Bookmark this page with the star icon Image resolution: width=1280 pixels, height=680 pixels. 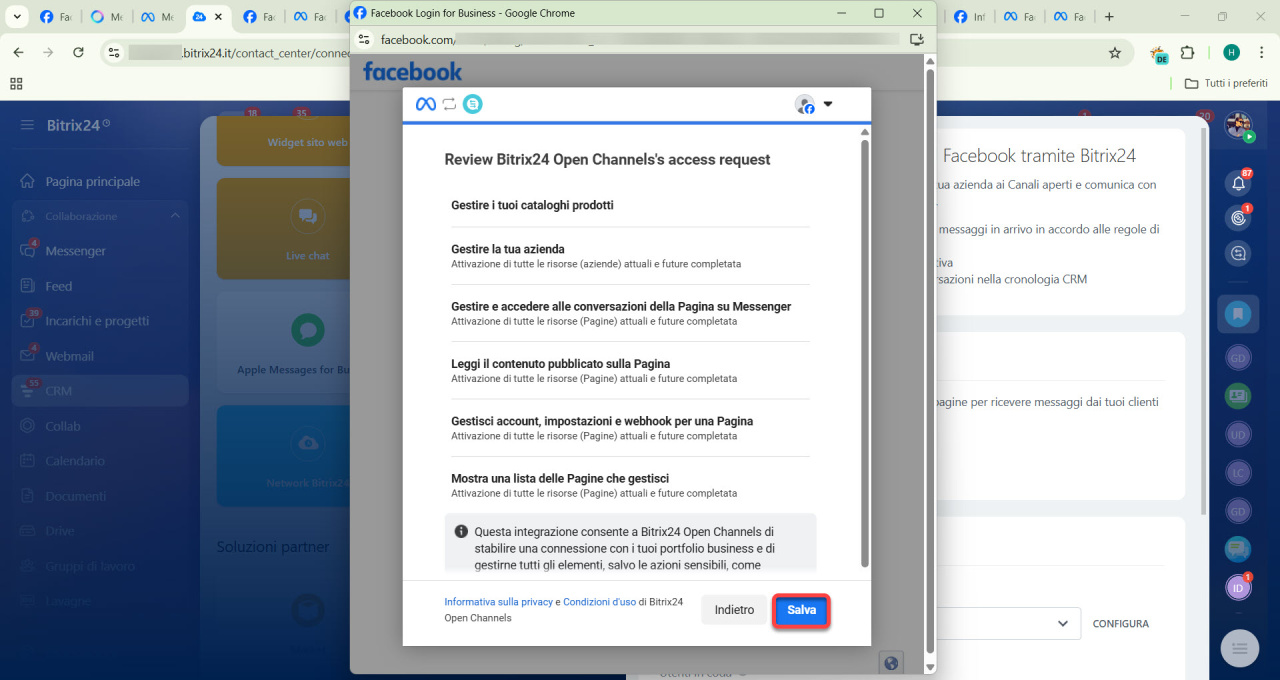[x=1115, y=53]
